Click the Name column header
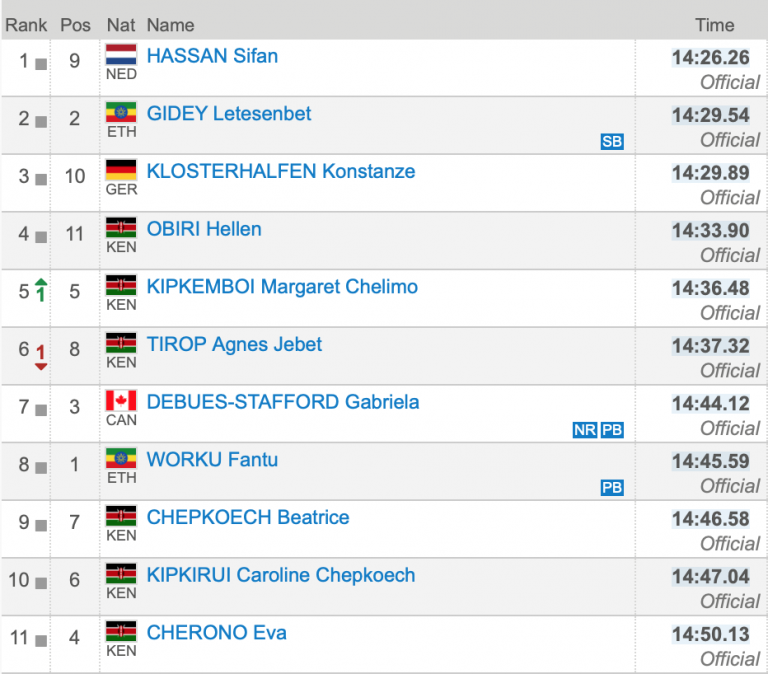The width and height of the screenshot is (768, 674). pos(170,25)
